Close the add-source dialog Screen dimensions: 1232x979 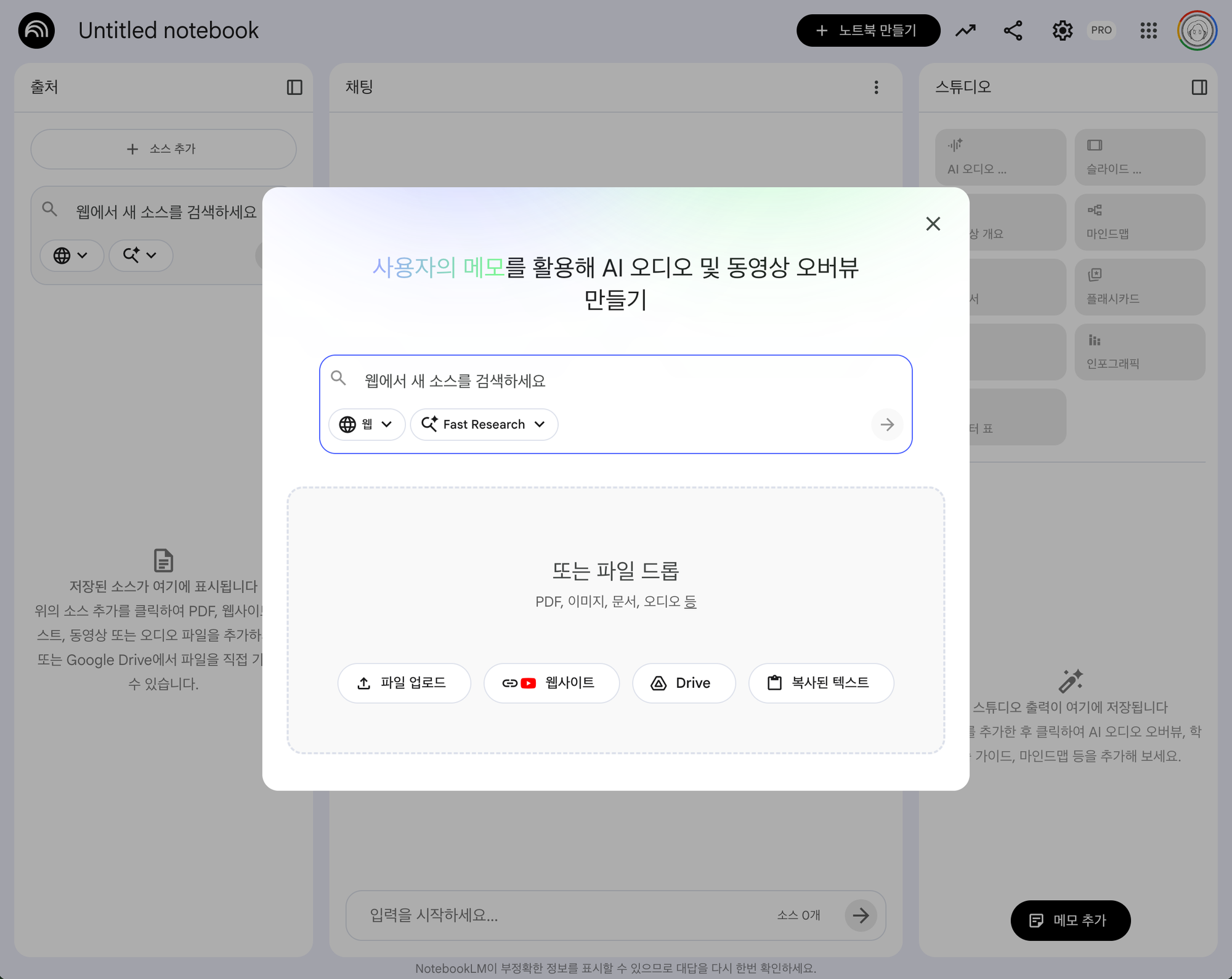coord(933,224)
